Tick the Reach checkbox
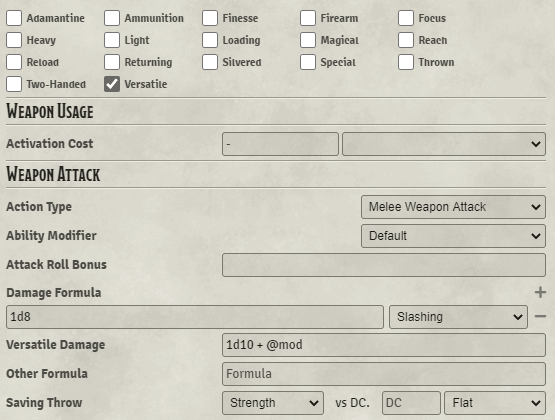 tap(406, 40)
